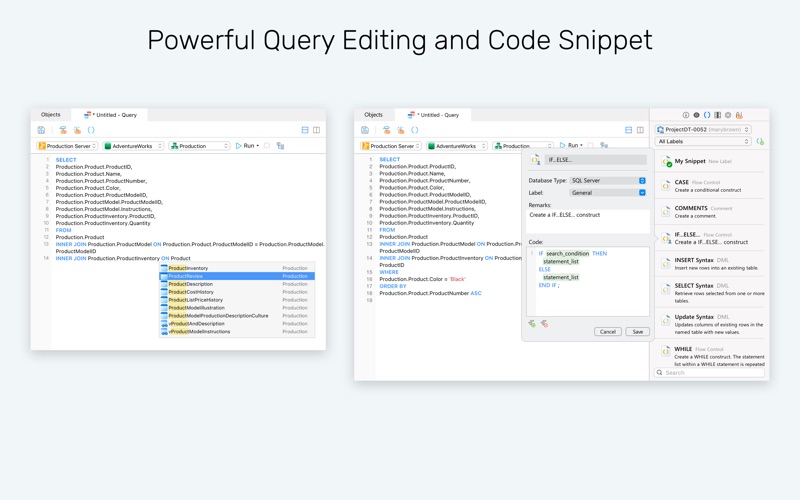Click add placeholder icon below code box
Image resolution: width=800 pixels, height=500 pixels.
coord(532,323)
